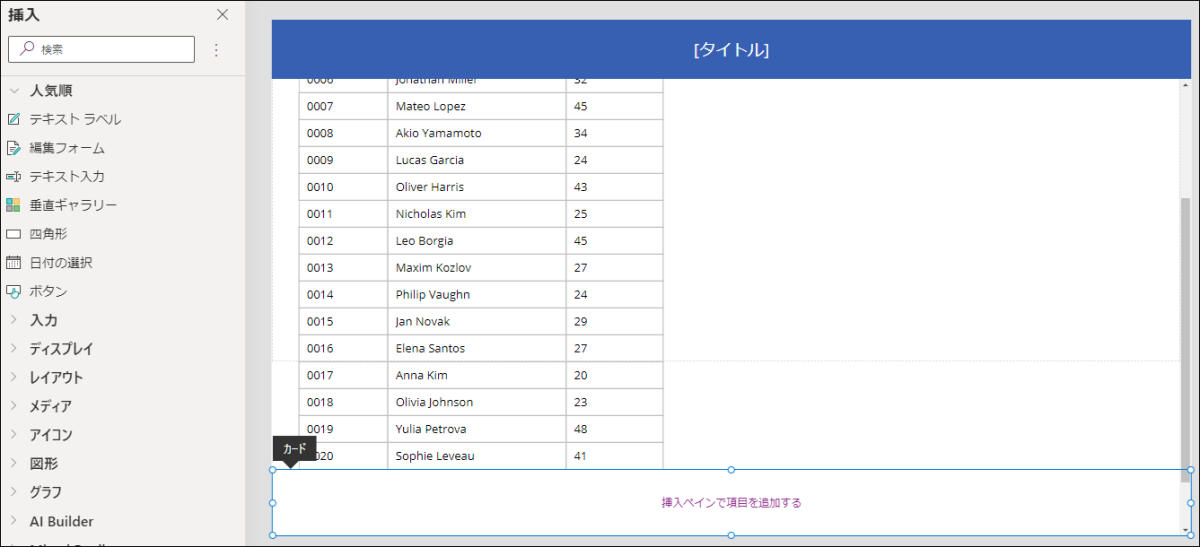The height and width of the screenshot is (547, 1200).
Task: Expand the AI Builder category
Action: point(14,521)
